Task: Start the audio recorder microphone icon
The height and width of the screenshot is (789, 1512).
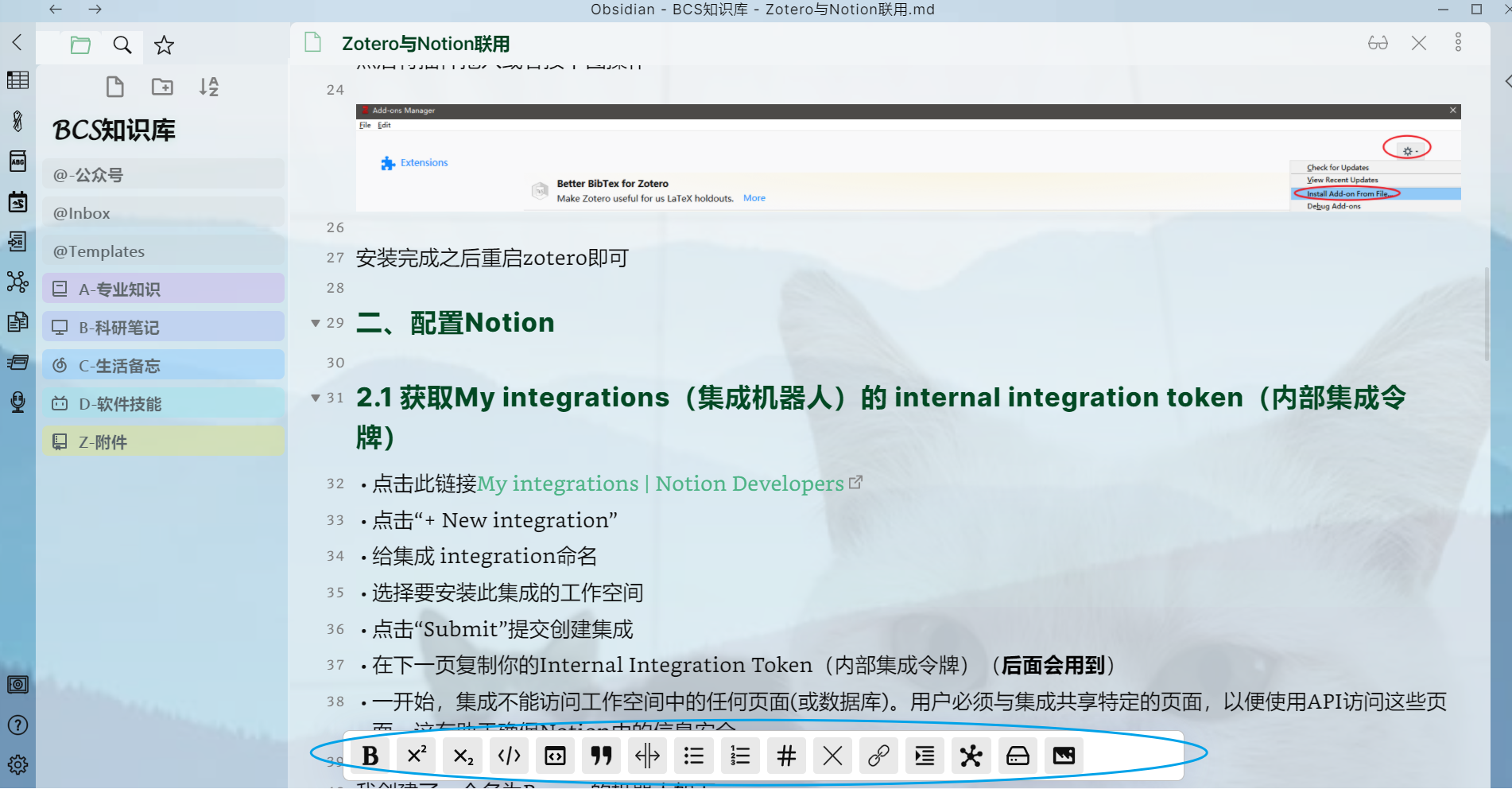Action: click(17, 402)
